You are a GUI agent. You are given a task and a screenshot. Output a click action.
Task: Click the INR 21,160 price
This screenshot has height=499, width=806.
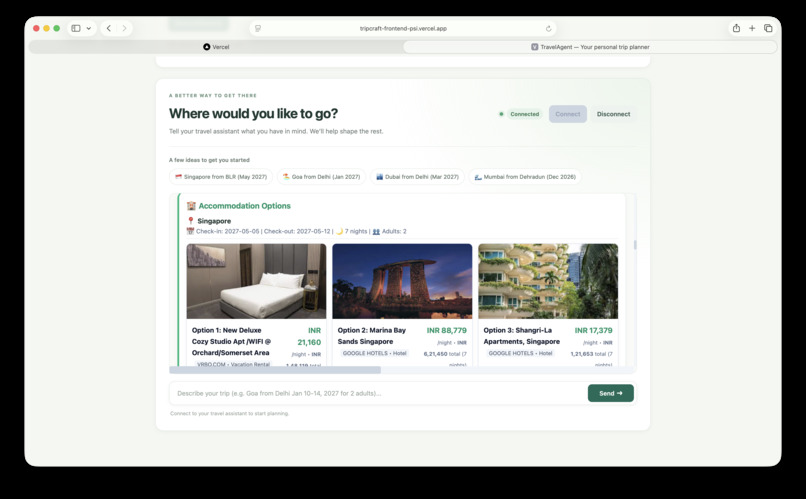pos(309,336)
